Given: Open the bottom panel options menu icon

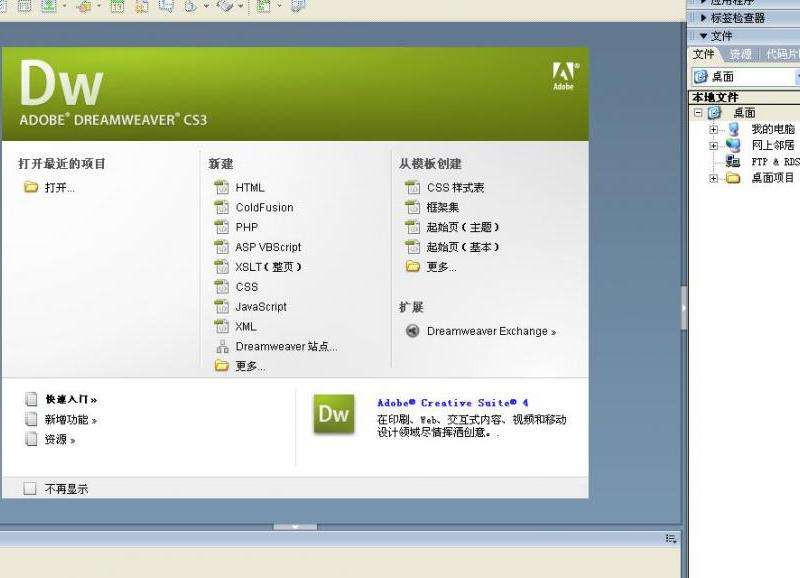Looking at the screenshot, I should click(x=671, y=539).
